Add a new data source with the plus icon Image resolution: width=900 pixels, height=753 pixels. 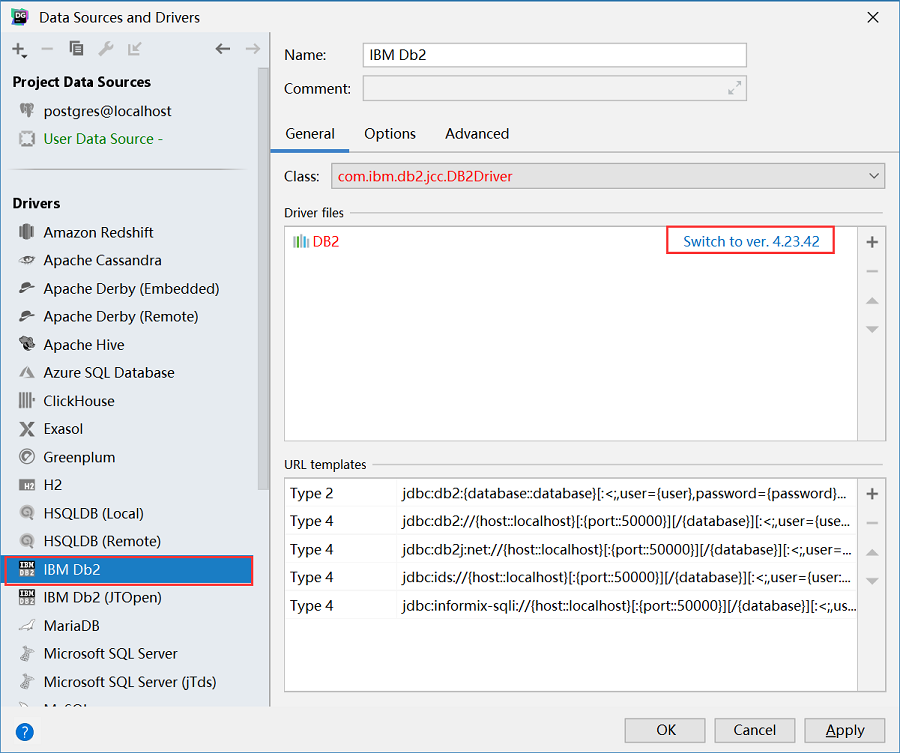[x=16, y=48]
